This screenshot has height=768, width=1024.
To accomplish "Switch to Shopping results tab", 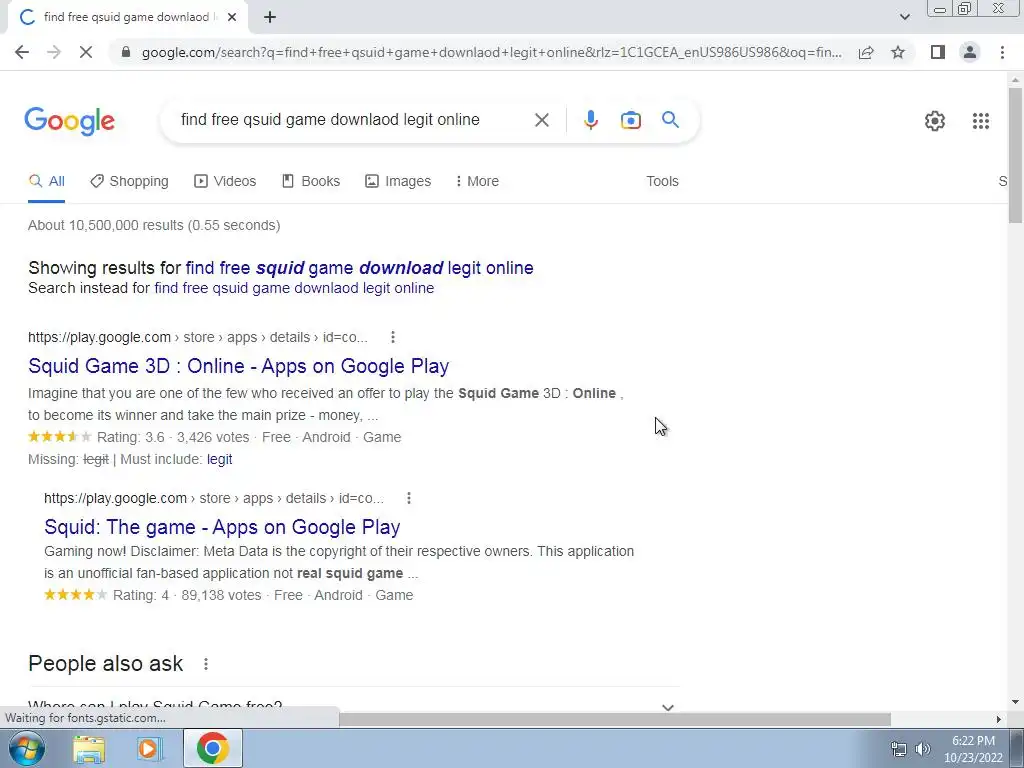I will pyautogui.click(x=129, y=182).
